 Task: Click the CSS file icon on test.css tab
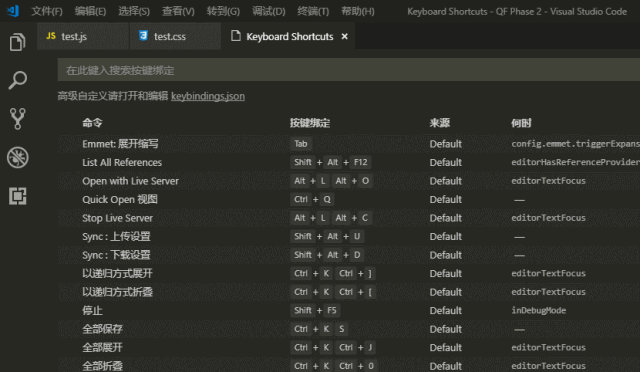(x=143, y=36)
